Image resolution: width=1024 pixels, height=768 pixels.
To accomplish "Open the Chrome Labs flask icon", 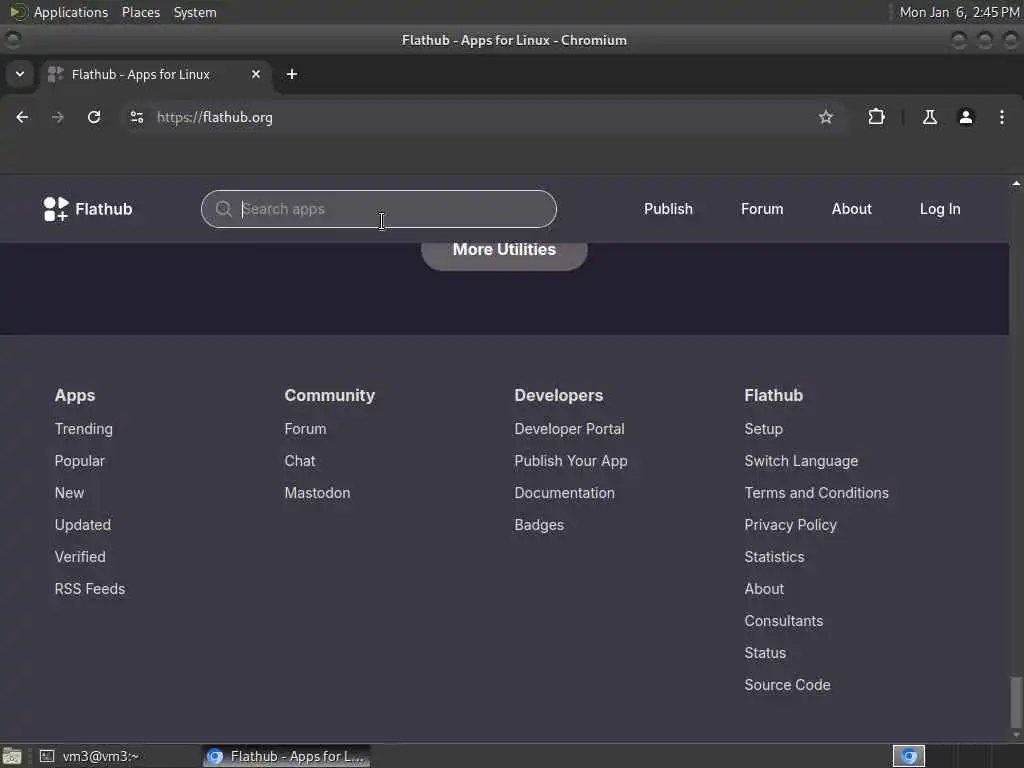I will click(x=929, y=117).
